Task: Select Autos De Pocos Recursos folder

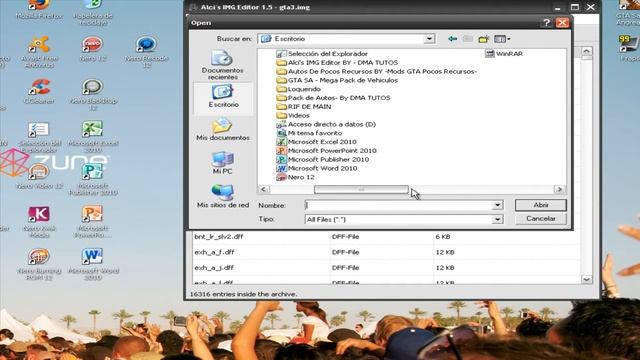Action: (x=376, y=71)
